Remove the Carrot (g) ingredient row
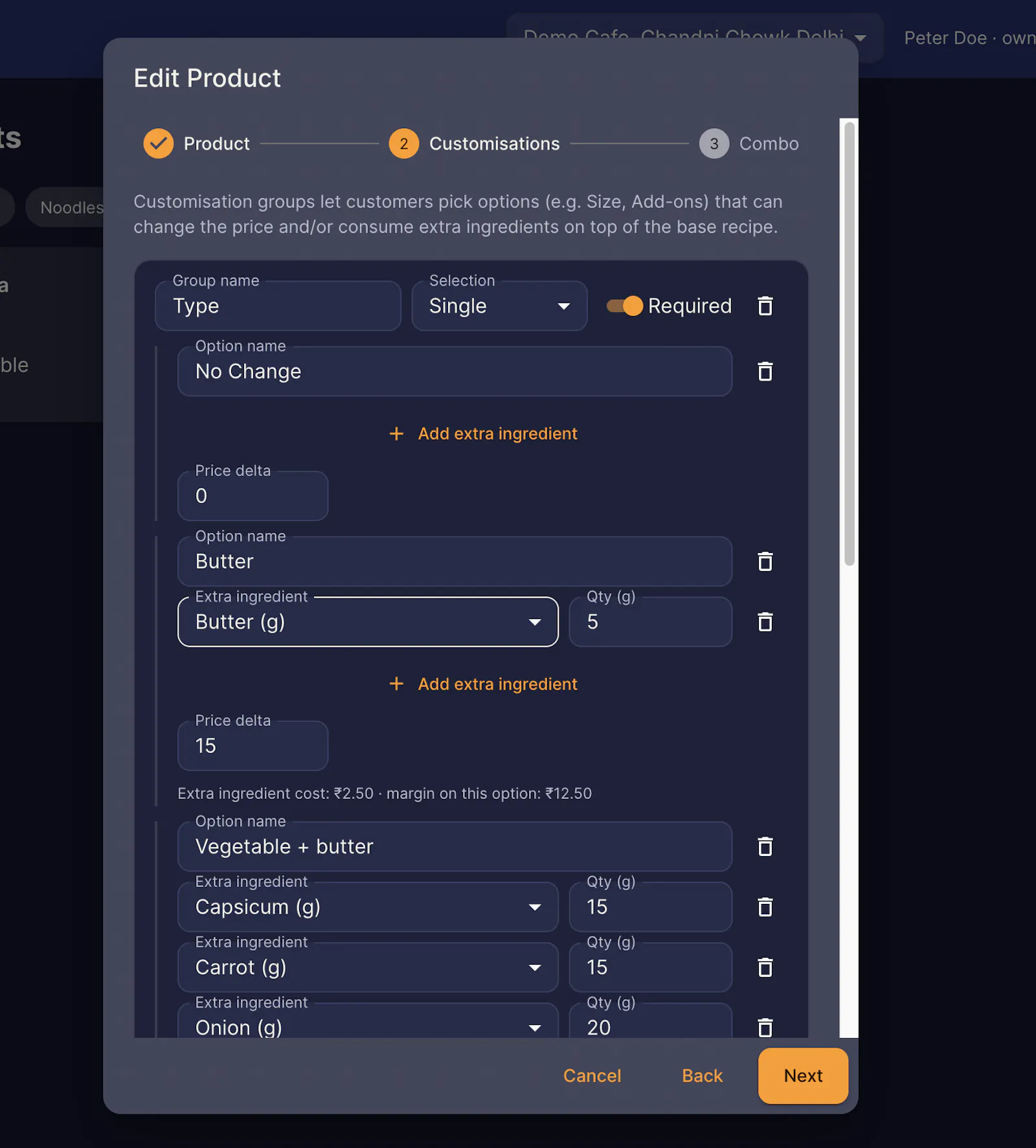Screen dimensions: 1036x1148 click(x=765, y=967)
